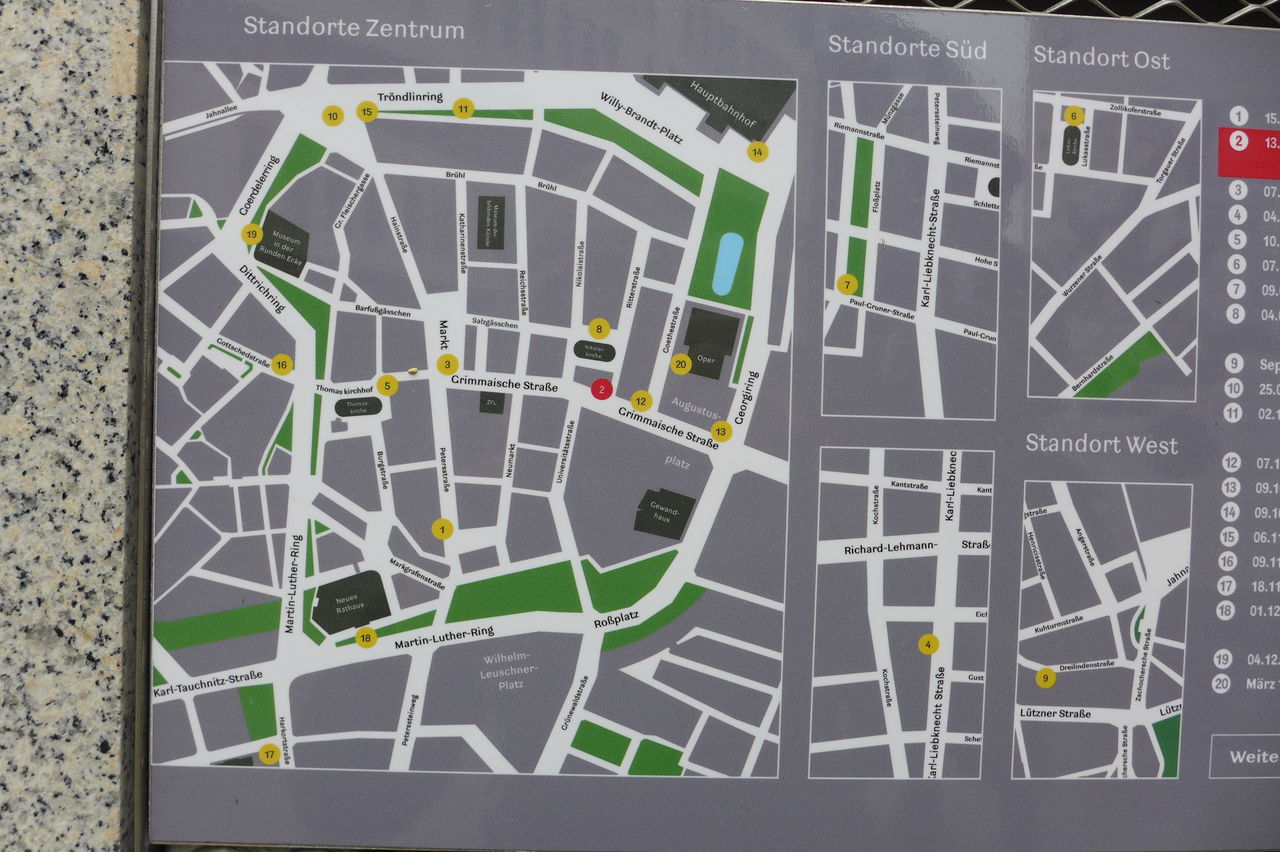Select the Thomaskirche building
The height and width of the screenshot is (852, 1280).
358,407
